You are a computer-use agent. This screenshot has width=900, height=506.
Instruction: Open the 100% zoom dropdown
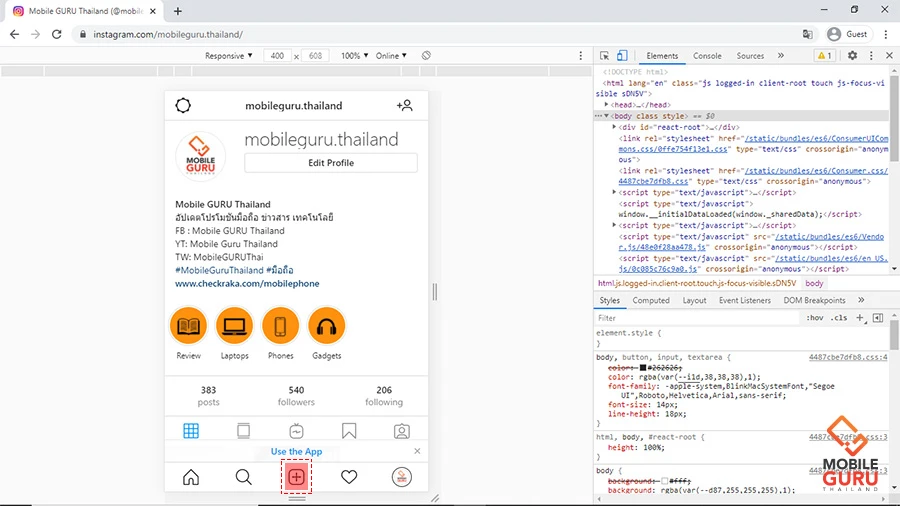click(353, 56)
